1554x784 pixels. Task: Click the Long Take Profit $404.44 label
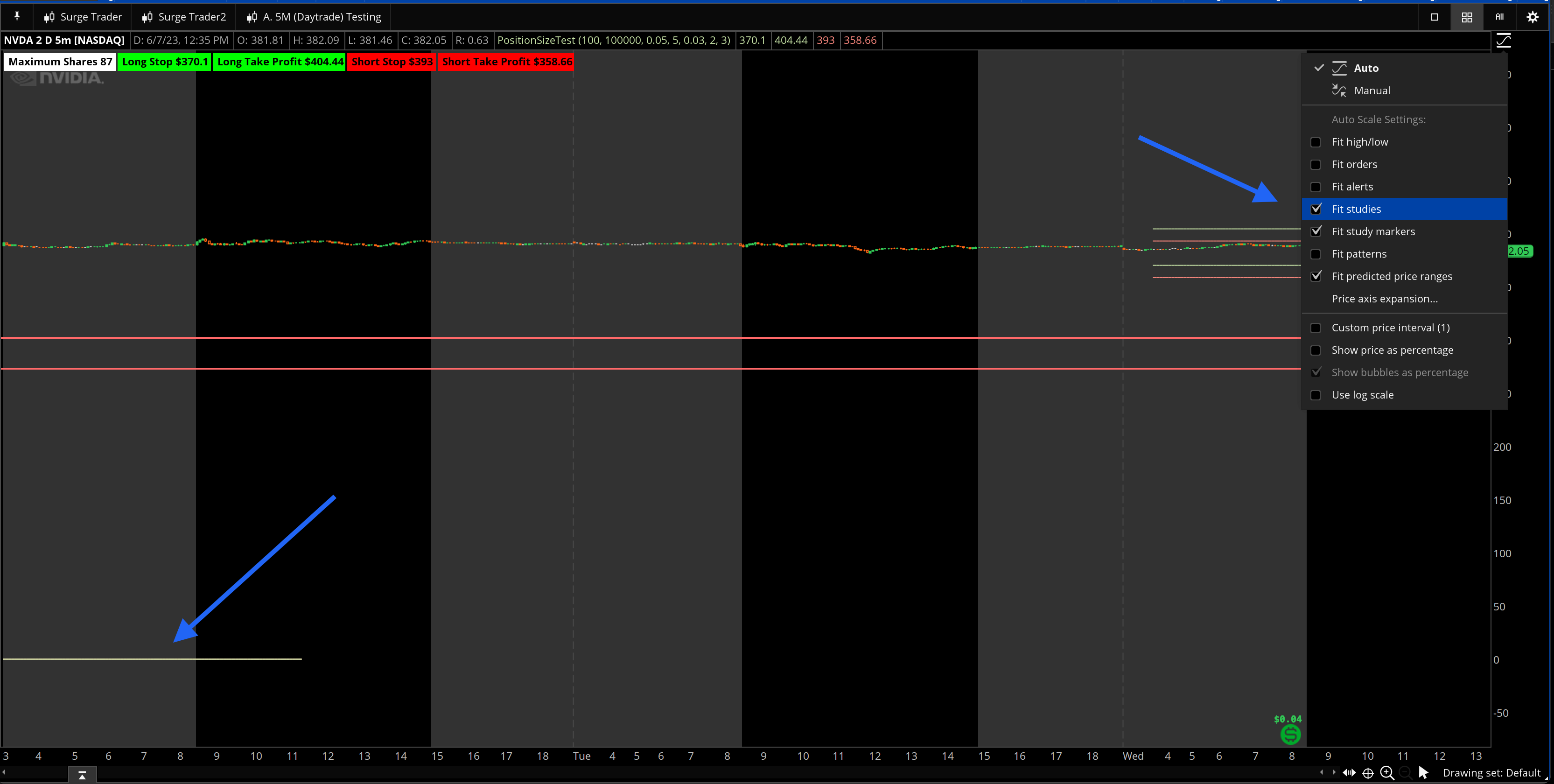click(280, 62)
